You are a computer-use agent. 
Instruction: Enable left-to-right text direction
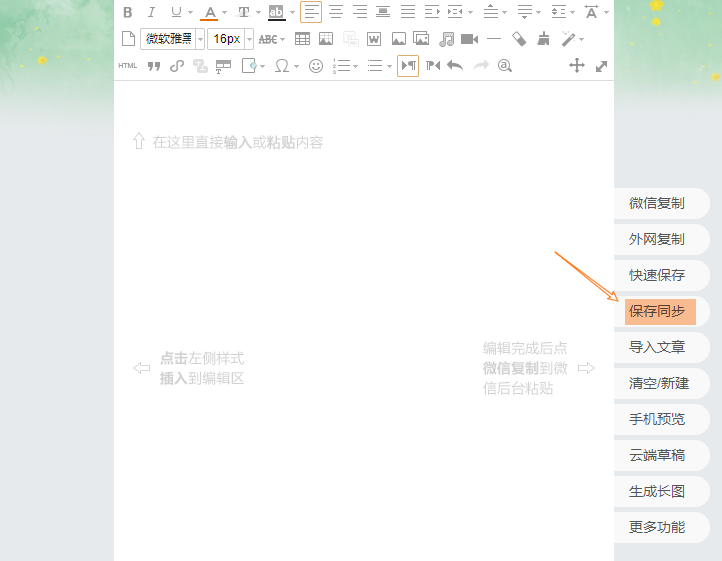point(408,66)
